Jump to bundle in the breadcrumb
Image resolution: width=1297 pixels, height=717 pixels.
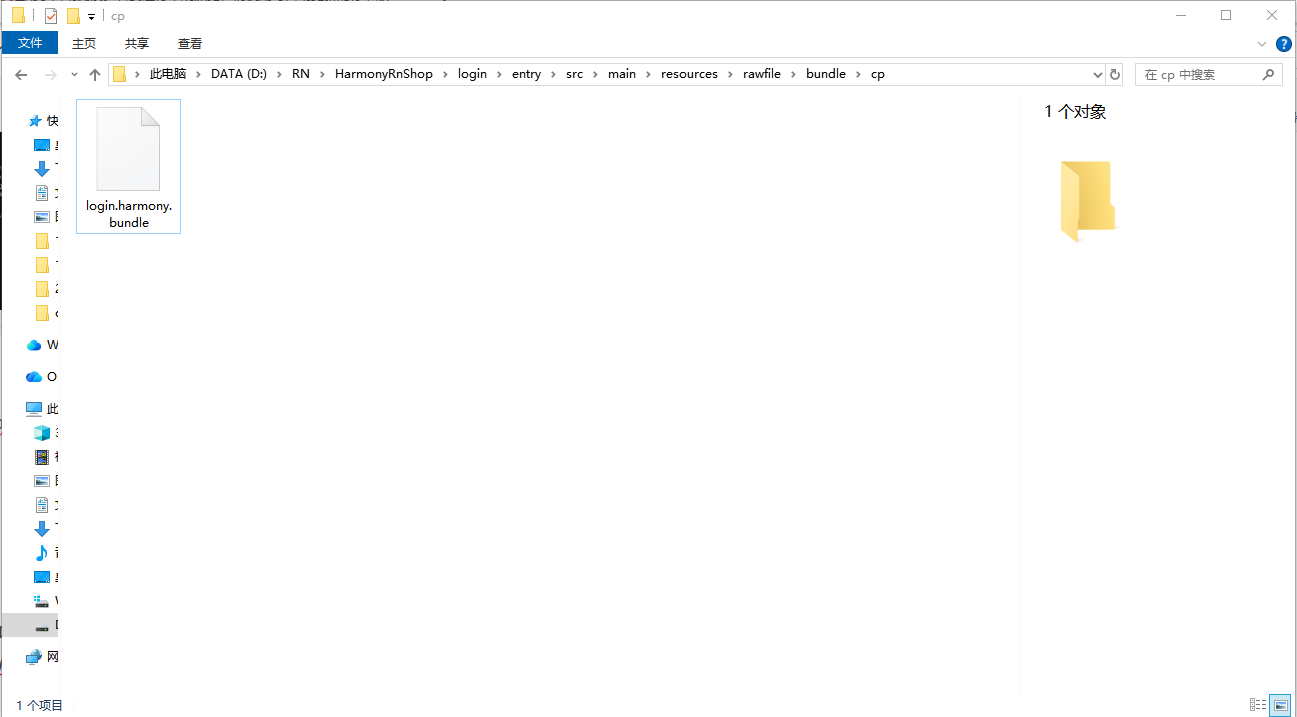click(826, 74)
